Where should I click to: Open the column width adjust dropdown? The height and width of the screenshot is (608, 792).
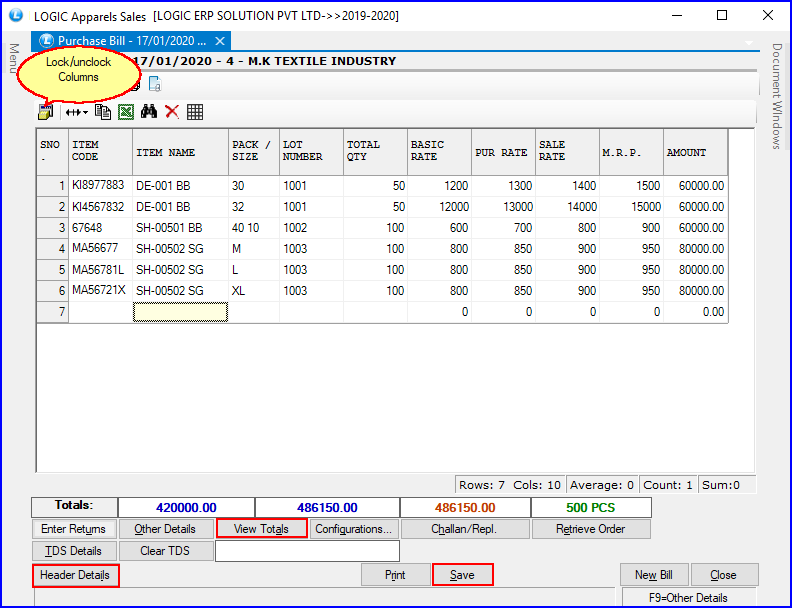[x=77, y=112]
